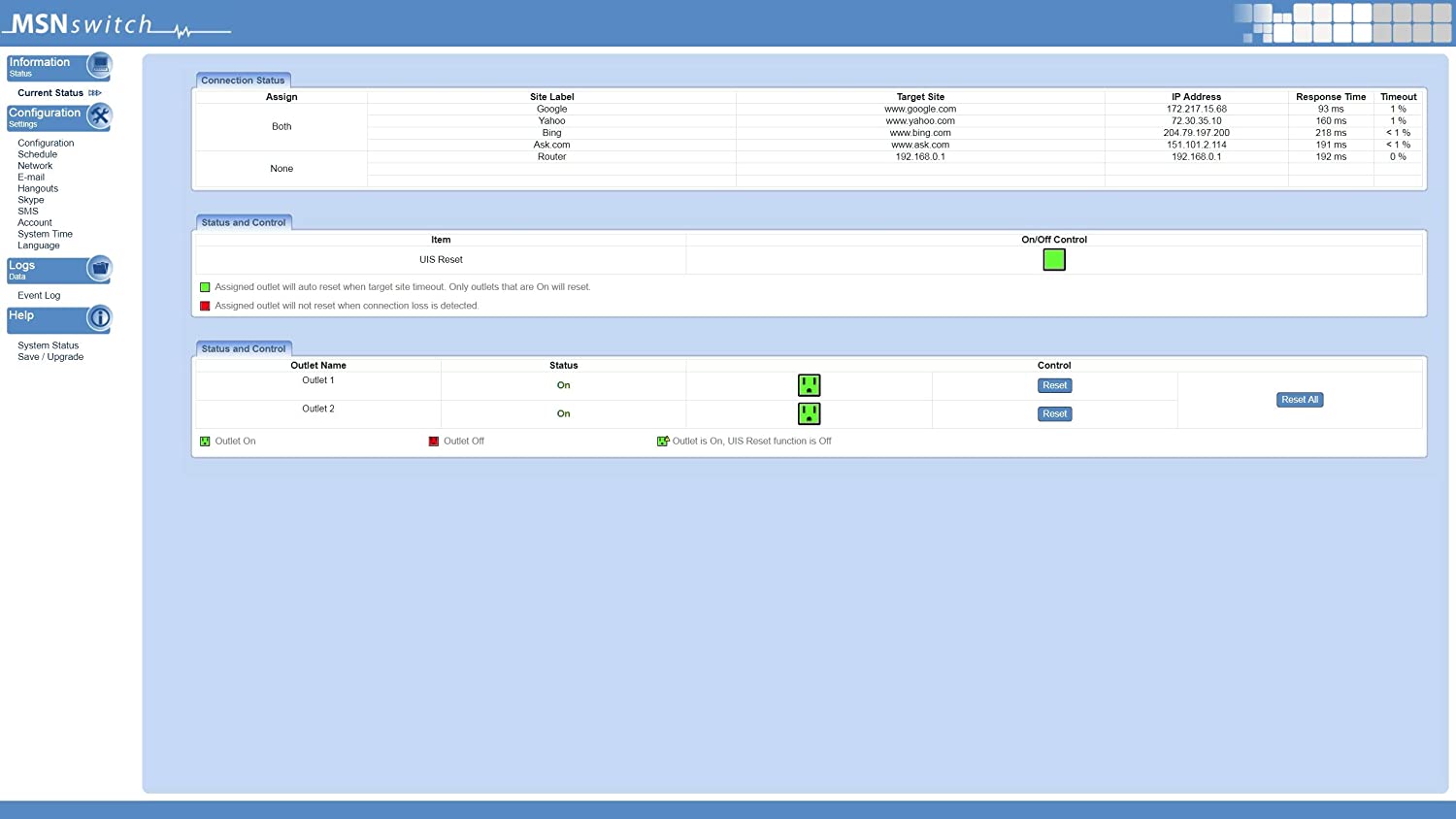Open the Language settings link

[39, 246]
